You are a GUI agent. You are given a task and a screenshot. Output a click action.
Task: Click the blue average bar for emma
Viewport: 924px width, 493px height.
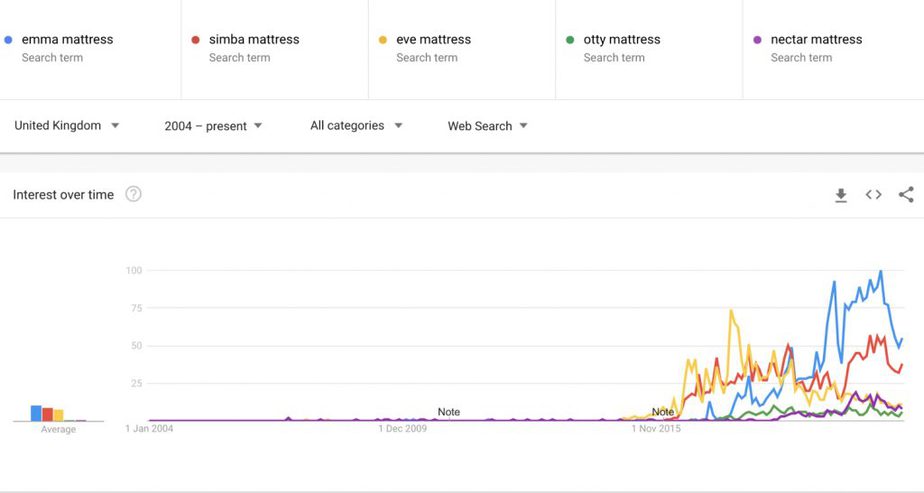[x=36, y=413]
